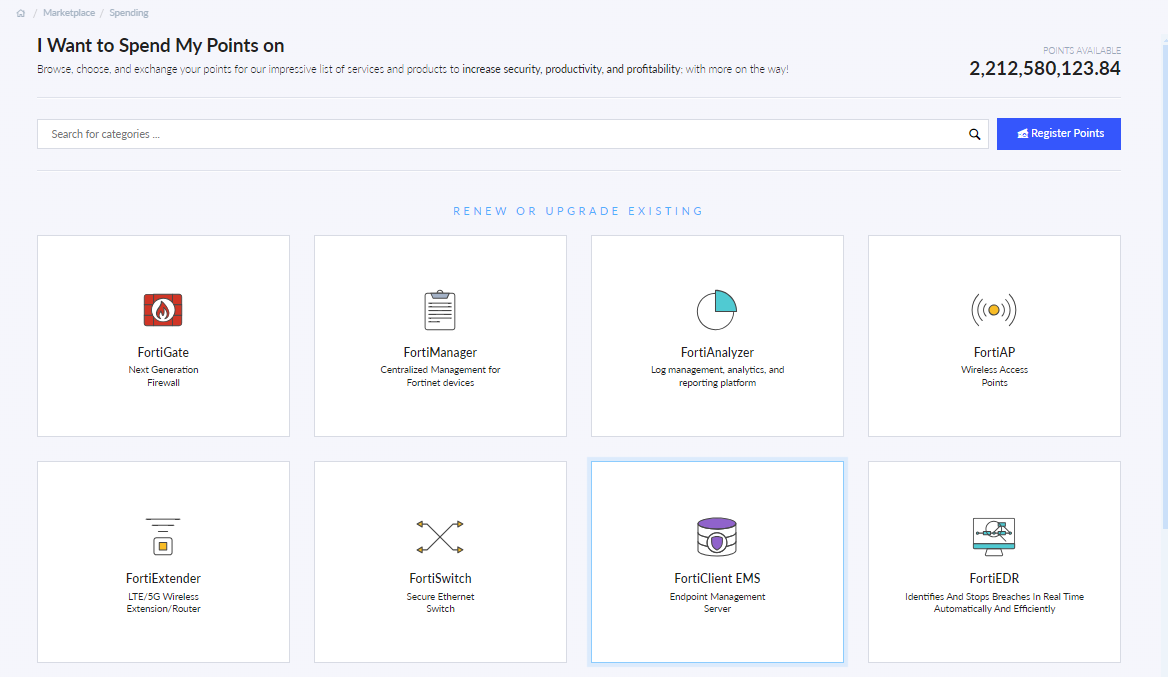Click the search magnifier icon

974,133
